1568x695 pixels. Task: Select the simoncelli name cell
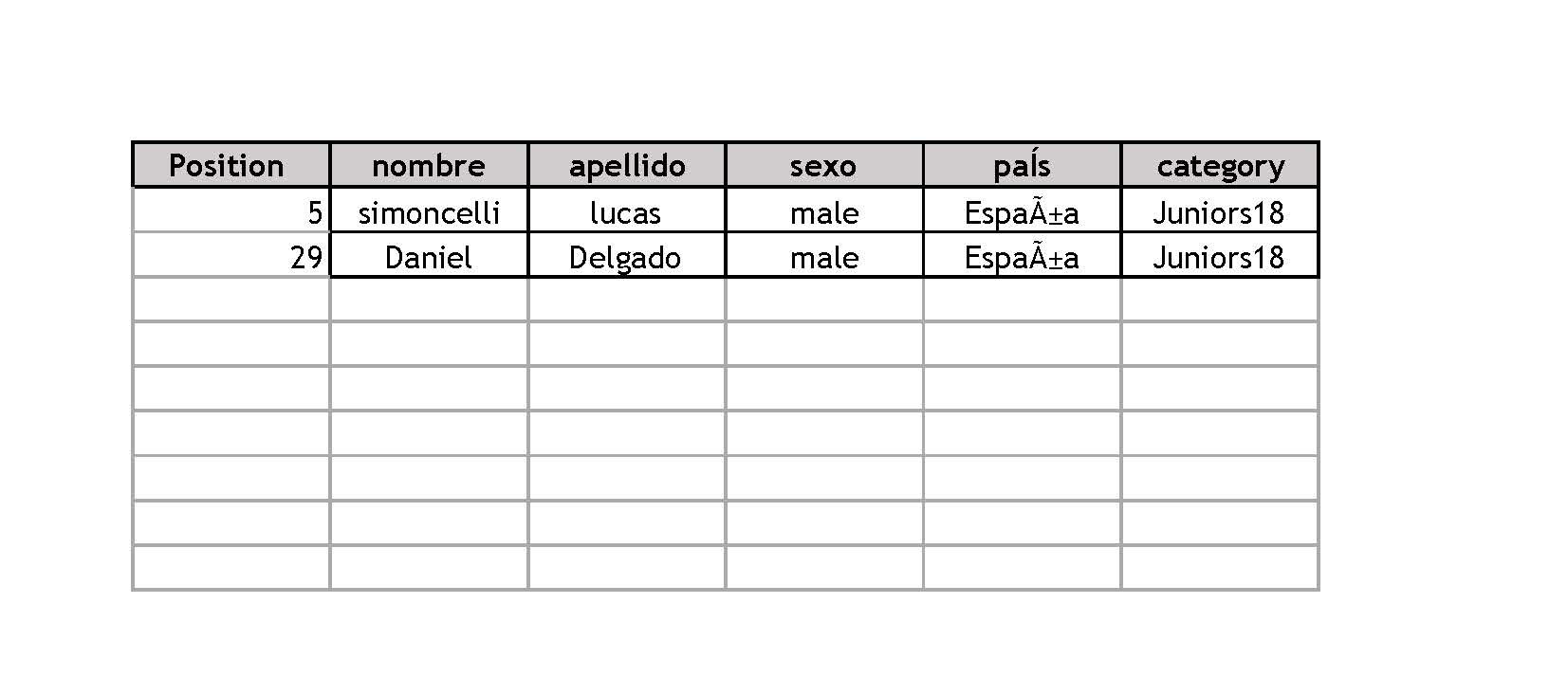(429, 210)
